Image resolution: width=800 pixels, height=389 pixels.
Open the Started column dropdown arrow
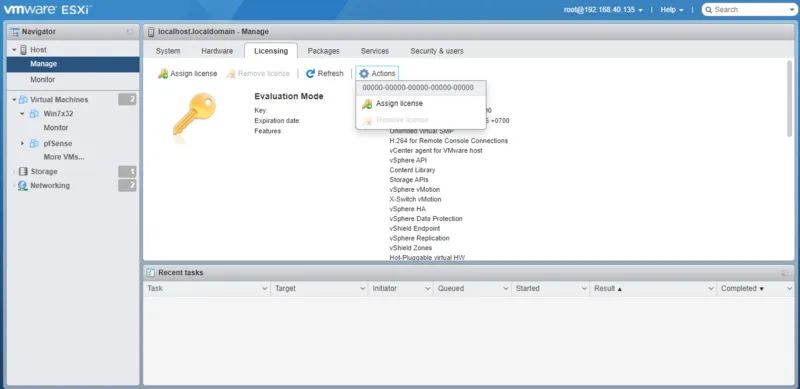pyautogui.click(x=584, y=288)
